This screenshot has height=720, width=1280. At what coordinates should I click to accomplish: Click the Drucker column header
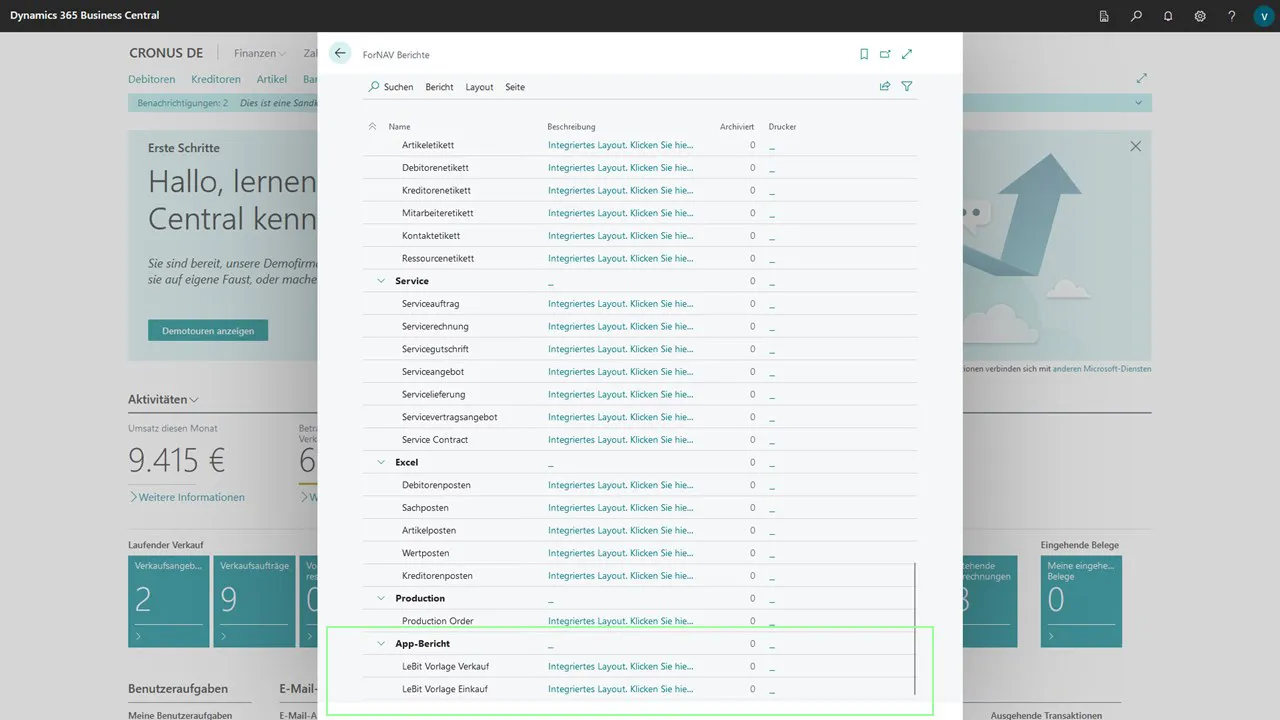tap(782, 127)
